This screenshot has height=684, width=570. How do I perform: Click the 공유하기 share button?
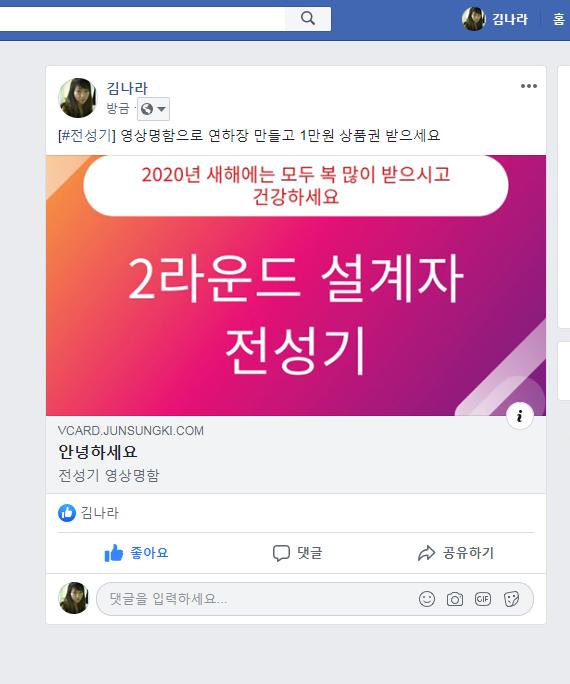456,553
